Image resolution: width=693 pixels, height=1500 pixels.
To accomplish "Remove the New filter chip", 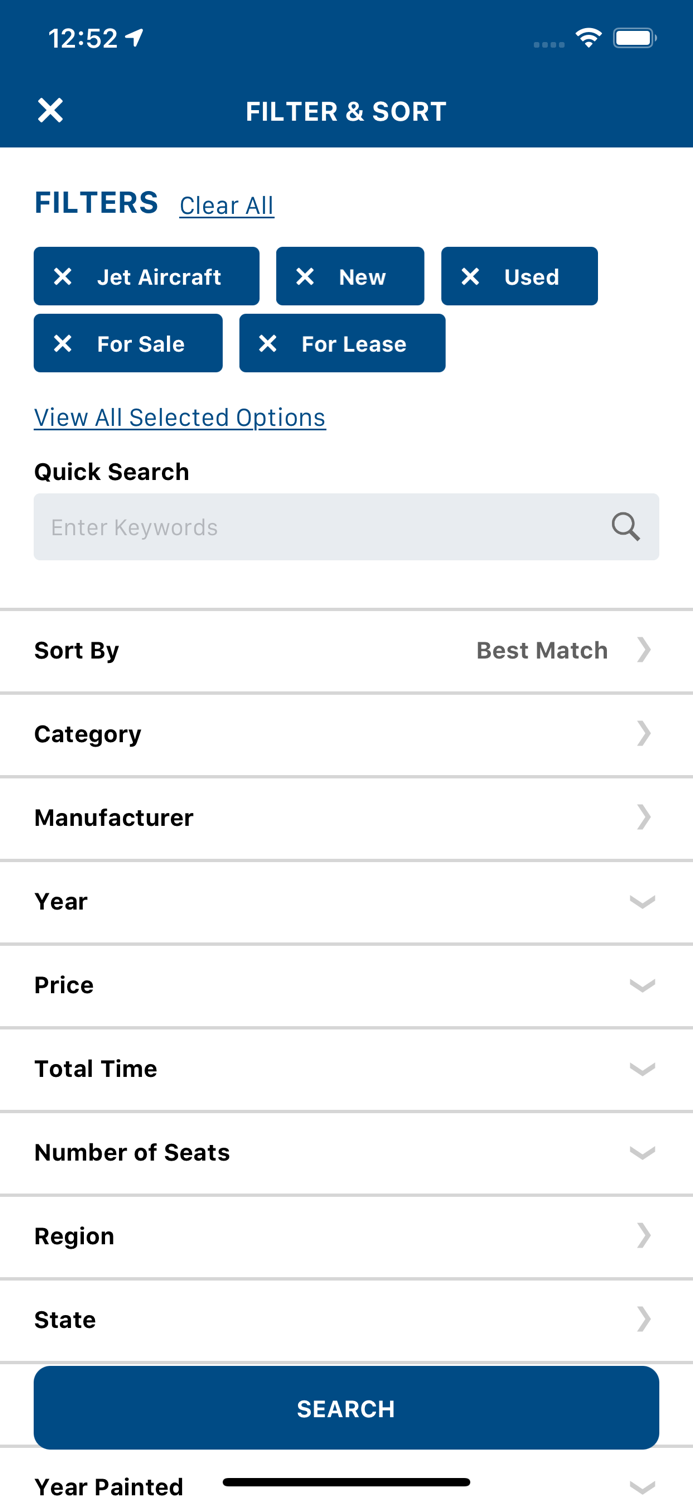I will click(x=305, y=277).
